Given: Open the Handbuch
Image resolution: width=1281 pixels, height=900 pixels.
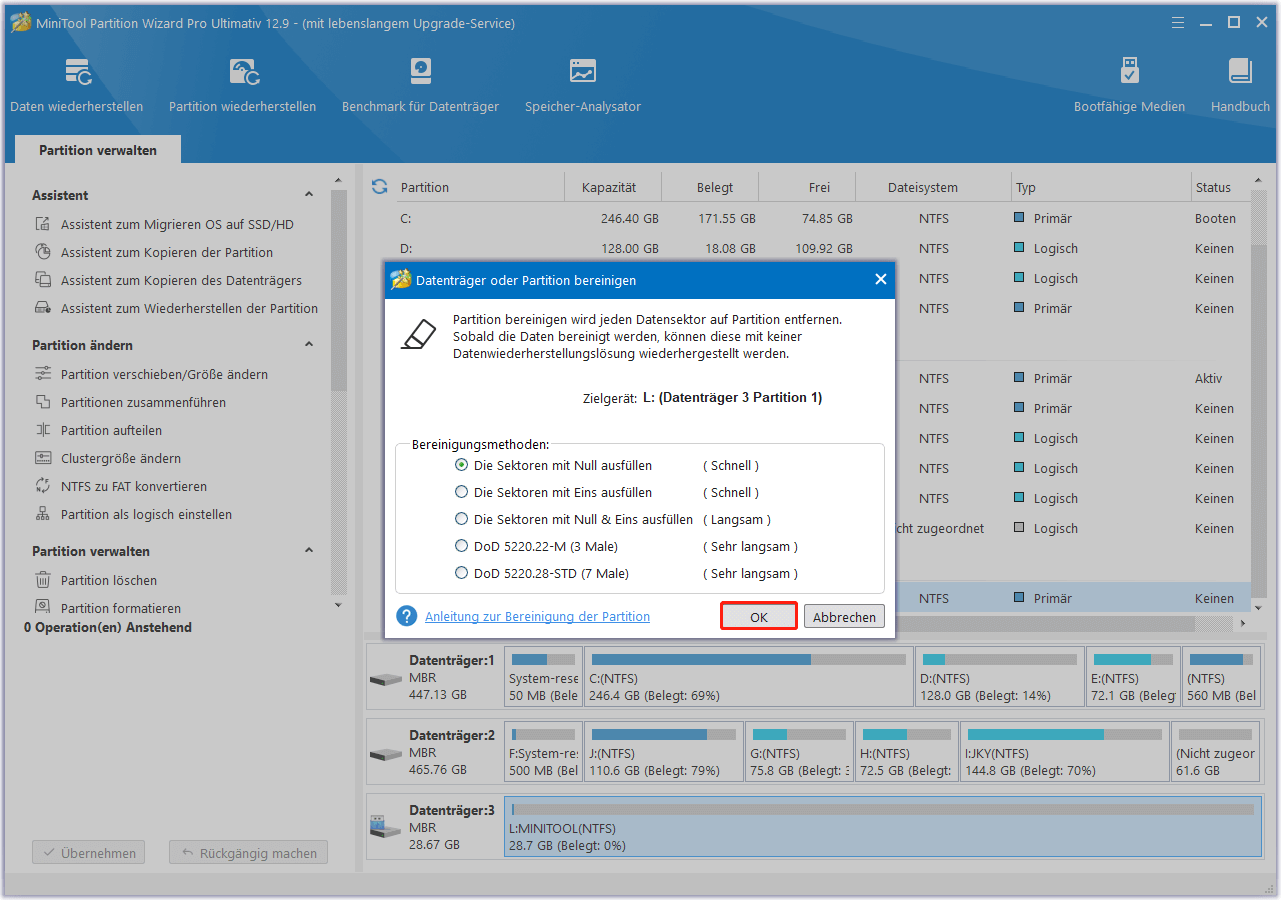Looking at the screenshot, I should tap(1240, 86).
